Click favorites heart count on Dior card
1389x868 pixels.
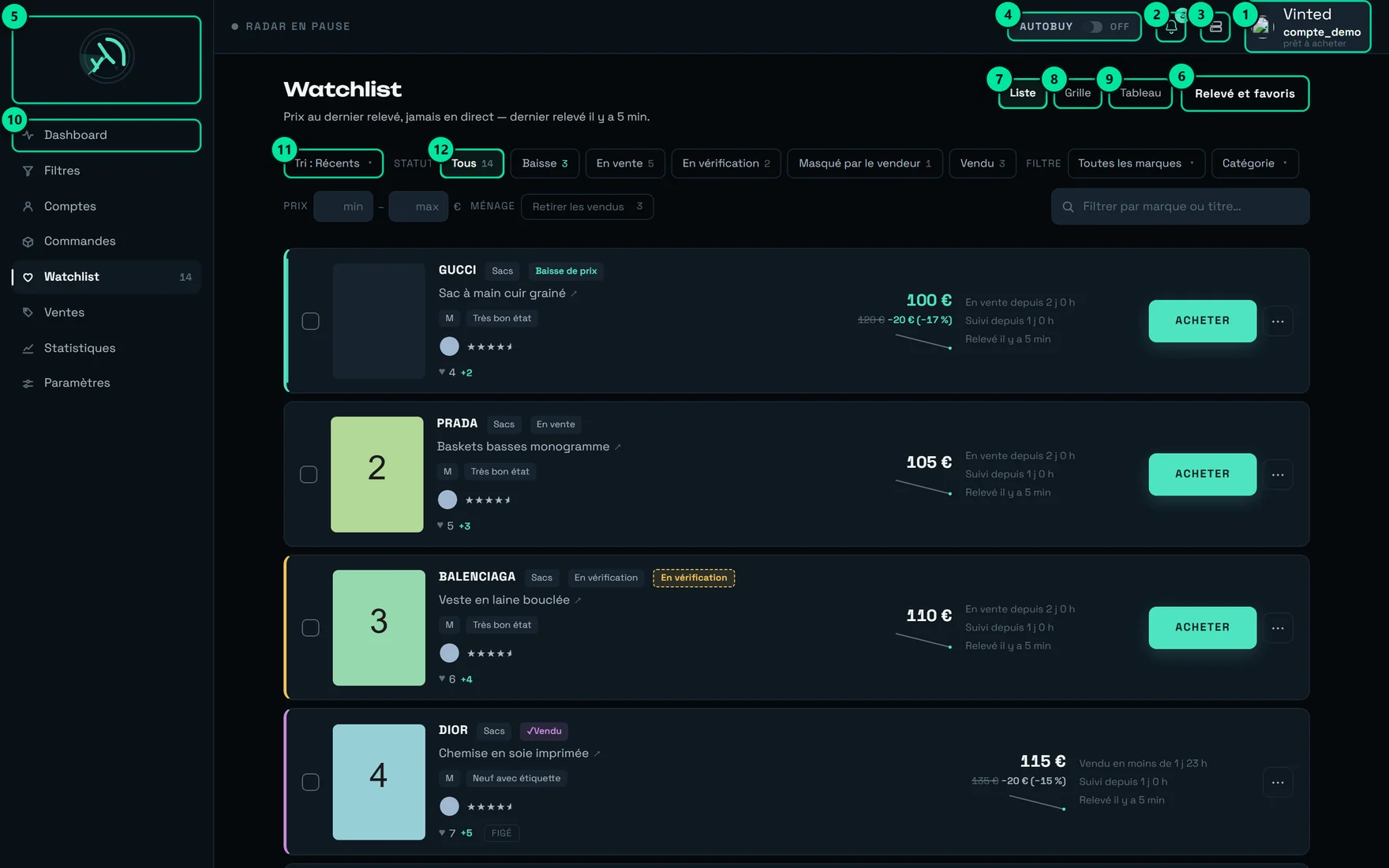pos(455,833)
